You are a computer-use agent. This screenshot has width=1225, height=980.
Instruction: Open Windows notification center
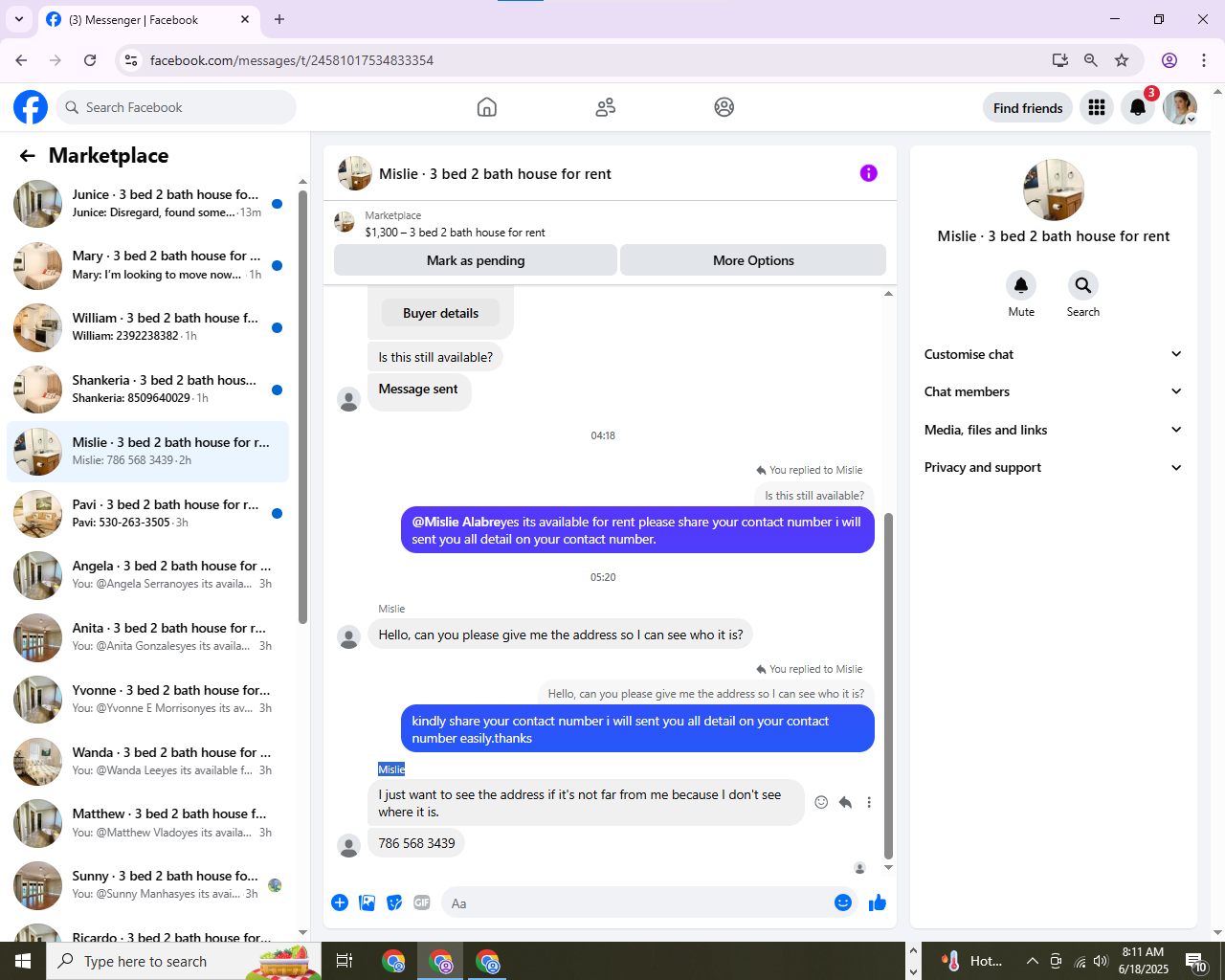[1195, 961]
